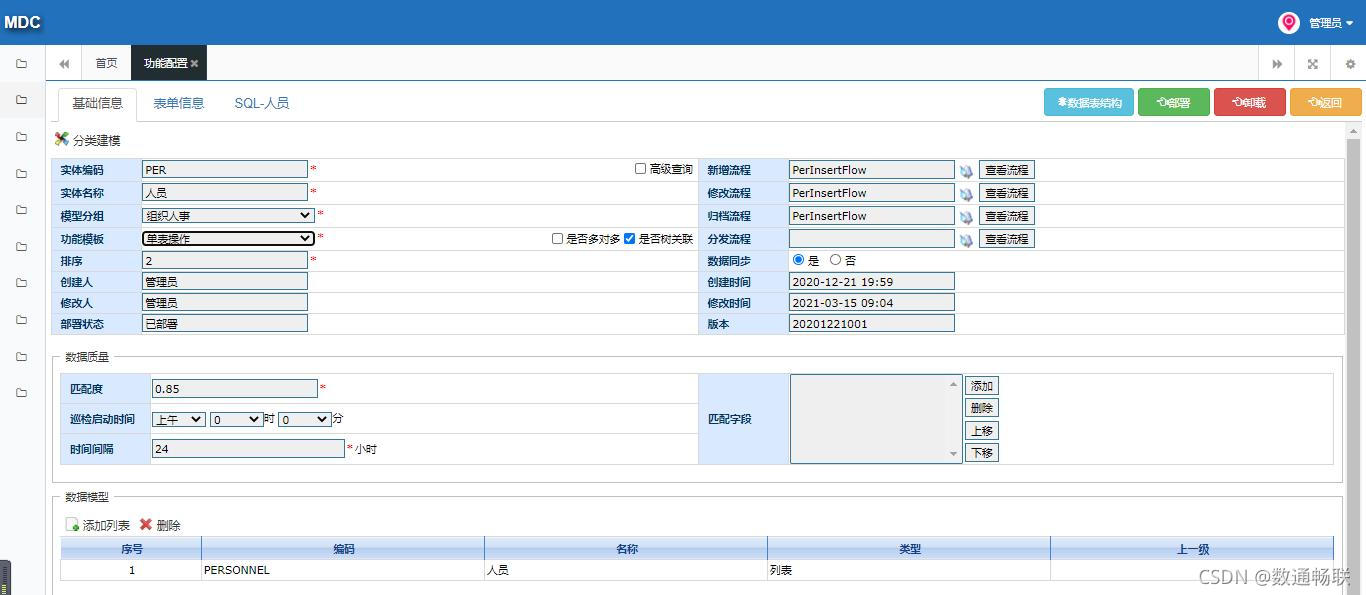This screenshot has height=595, width=1366.
Task: Click the 部署状态 field 已部署
Action: [x=225, y=324]
